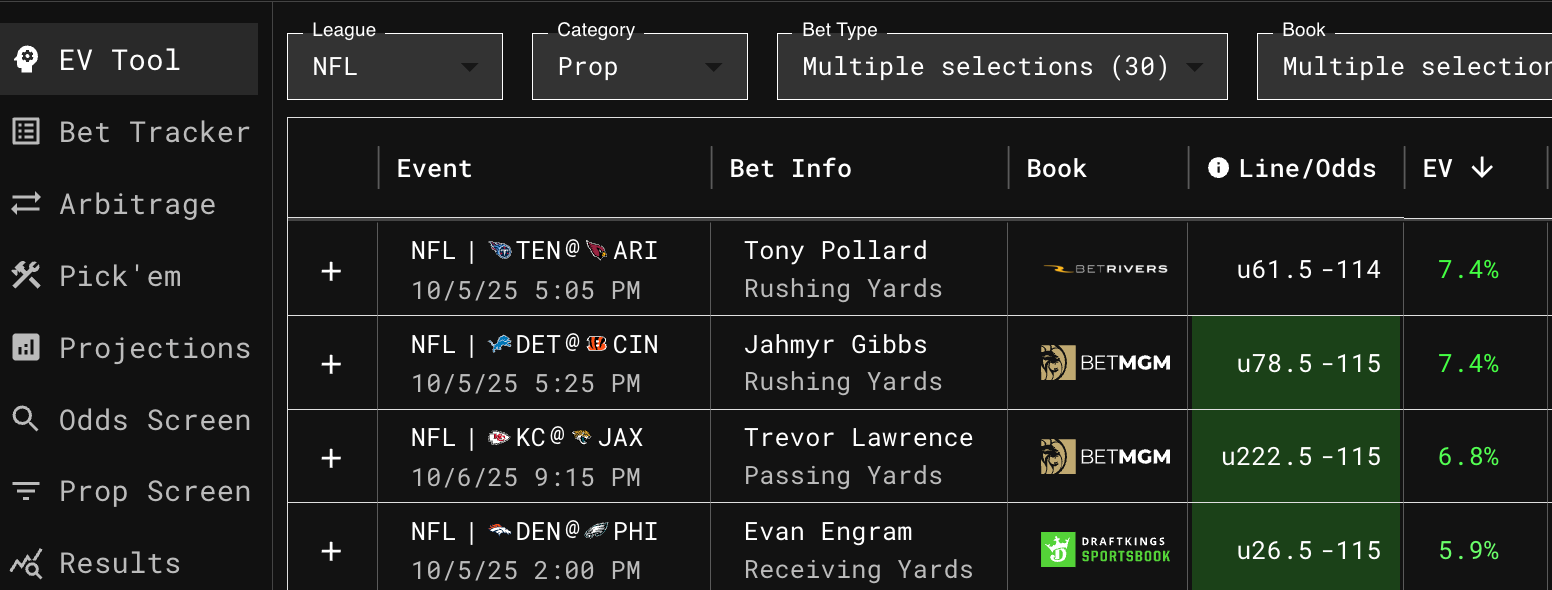Select the EV Tool brain icon
The height and width of the screenshot is (590, 1552).
pos(27,59)
